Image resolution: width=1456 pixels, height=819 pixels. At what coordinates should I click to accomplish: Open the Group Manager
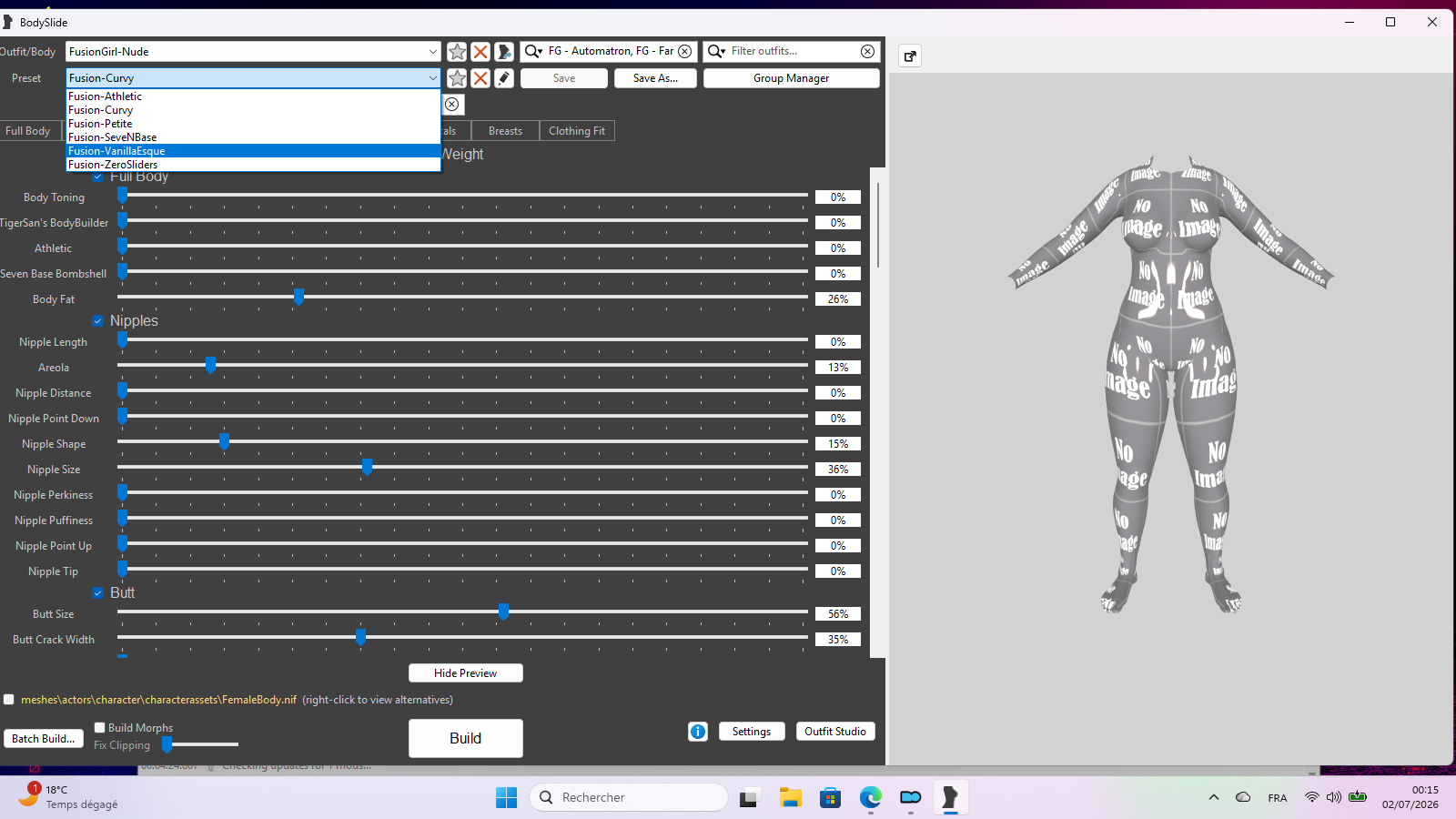pos(791,78)
